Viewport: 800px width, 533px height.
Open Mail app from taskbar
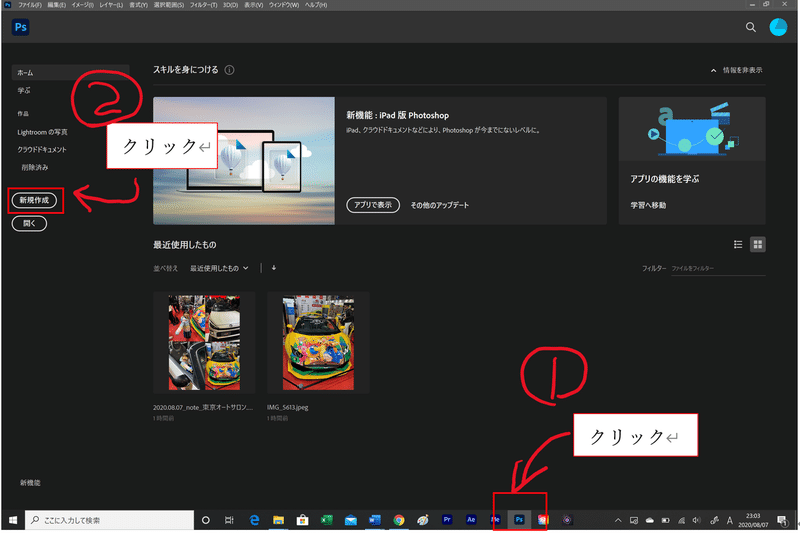click(x=351, y=520)
